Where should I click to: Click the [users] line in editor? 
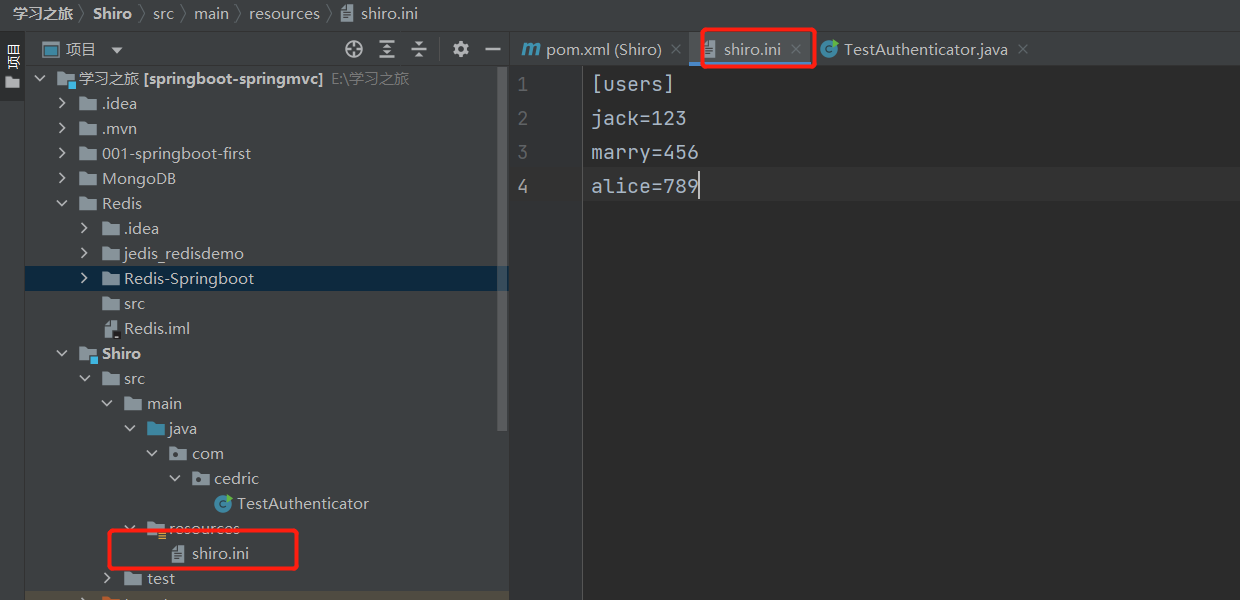(633, 84)
